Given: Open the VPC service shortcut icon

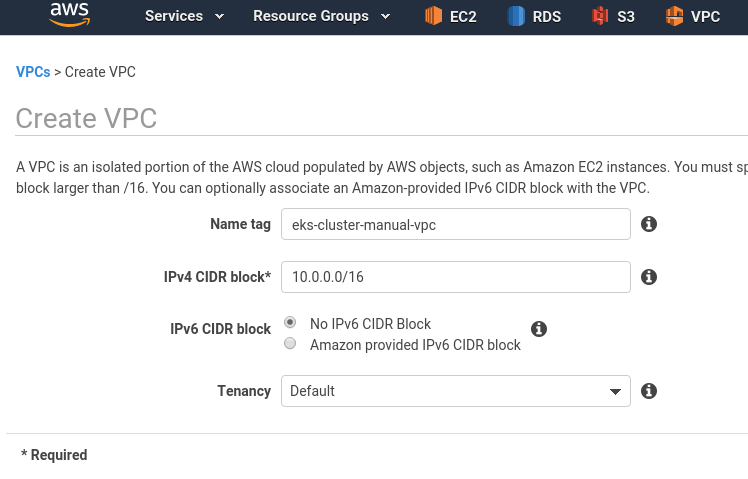Looking at the screenshot, I should (674, 16).
